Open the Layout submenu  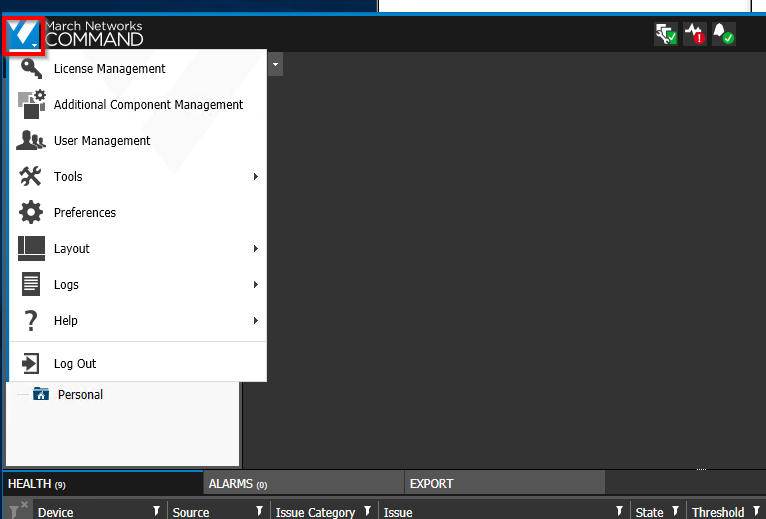point(255,249)
